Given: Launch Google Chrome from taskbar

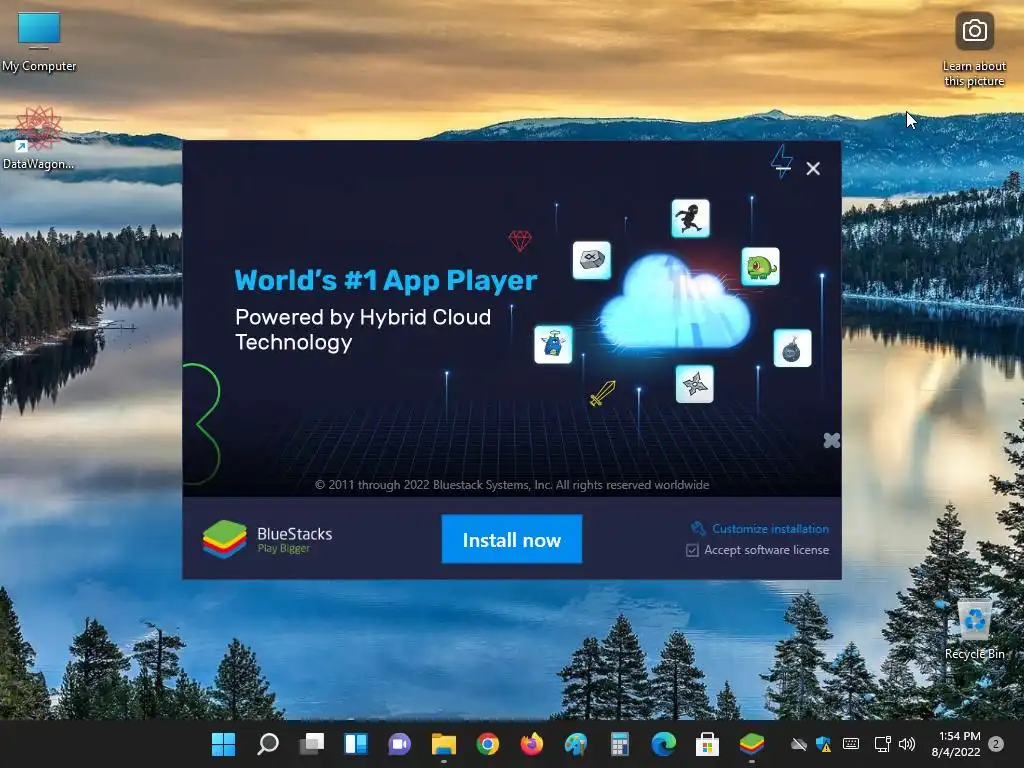Looking at the screenshot, I should coord(488,744).
